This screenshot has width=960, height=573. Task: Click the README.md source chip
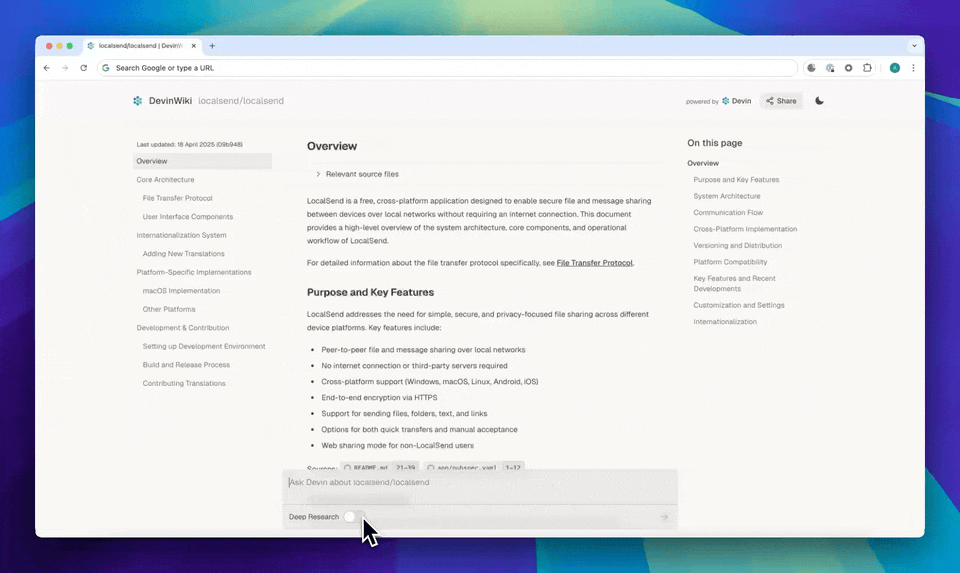(x=379, y=467)
